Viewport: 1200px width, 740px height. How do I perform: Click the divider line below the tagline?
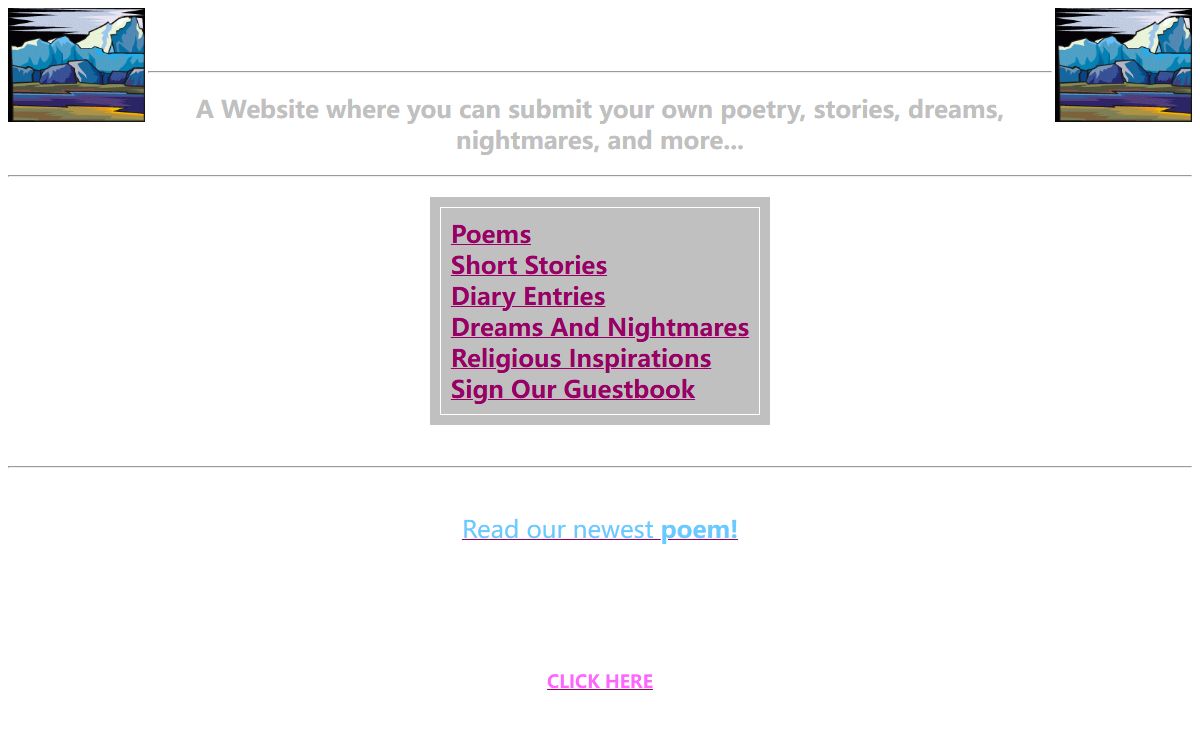600,176
